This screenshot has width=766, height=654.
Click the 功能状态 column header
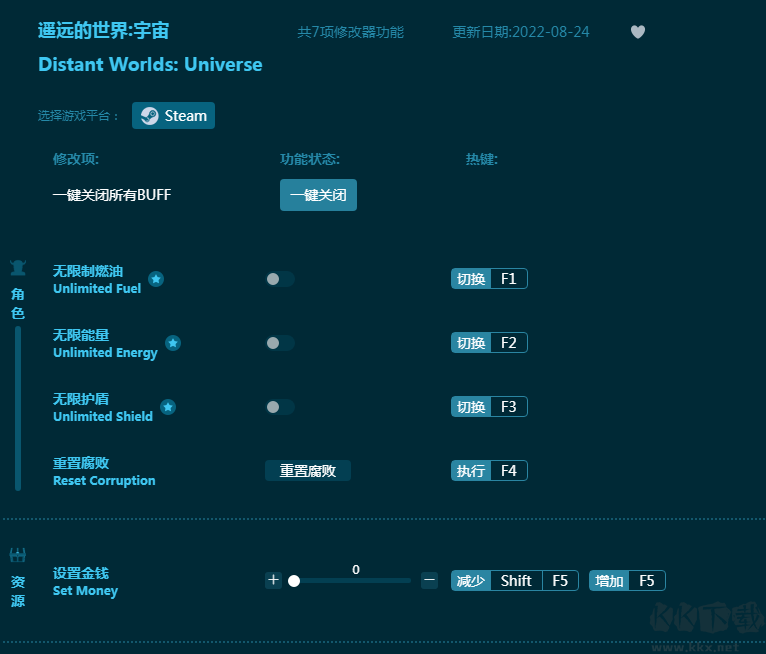tap(310, 159)
